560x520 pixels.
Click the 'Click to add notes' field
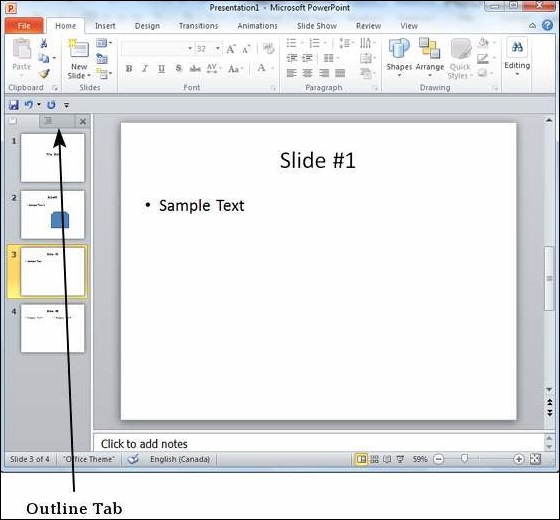[318, 443]
